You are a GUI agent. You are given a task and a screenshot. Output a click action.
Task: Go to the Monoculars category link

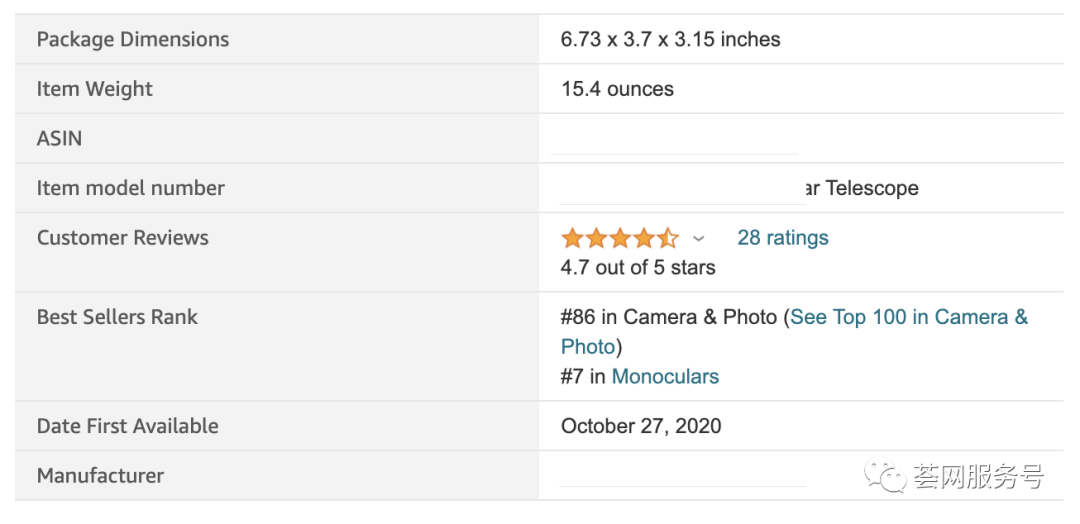(x=665, y=377)
